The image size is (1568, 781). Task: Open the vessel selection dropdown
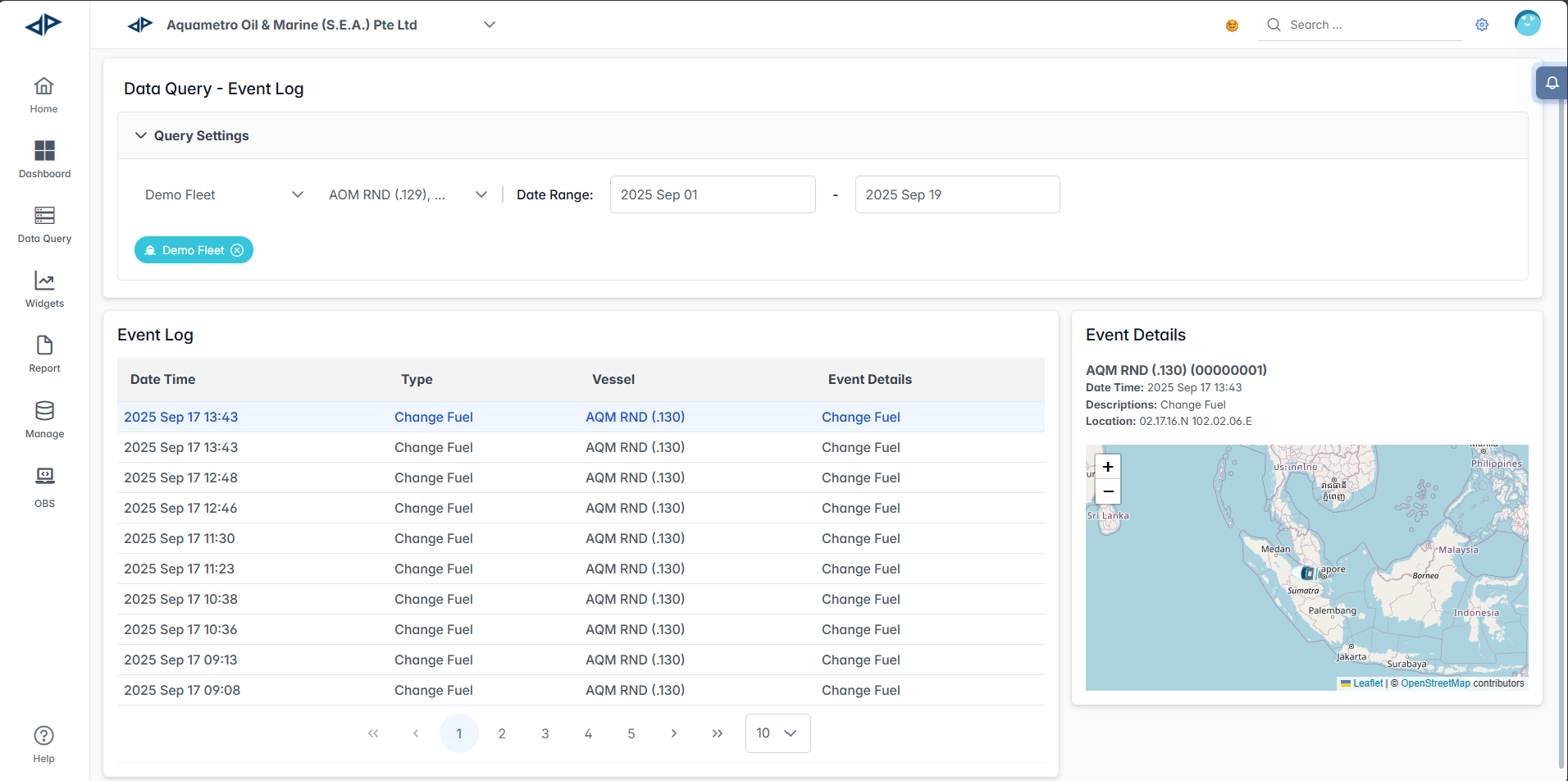(408, 194)
